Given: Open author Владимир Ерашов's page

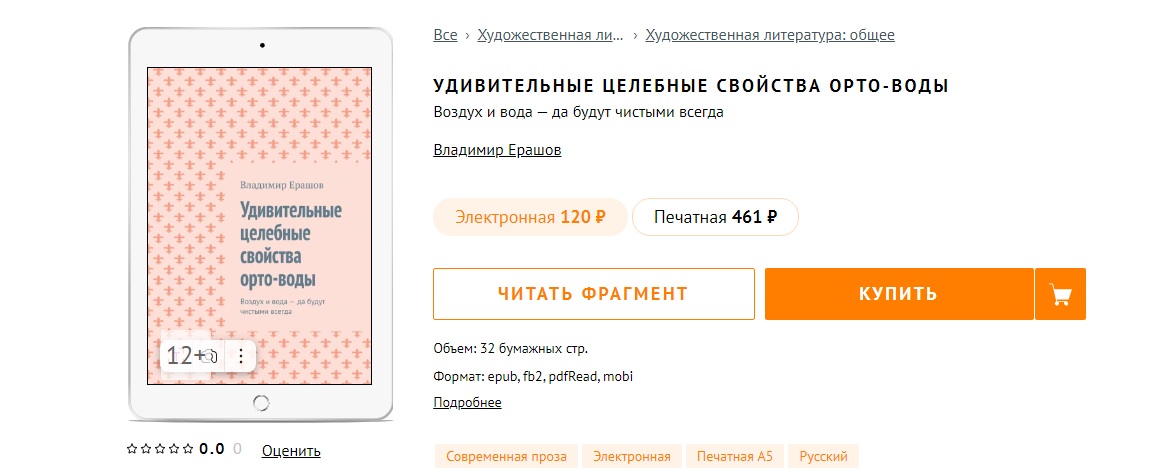Looking at the screenshot, I should 497,150.
